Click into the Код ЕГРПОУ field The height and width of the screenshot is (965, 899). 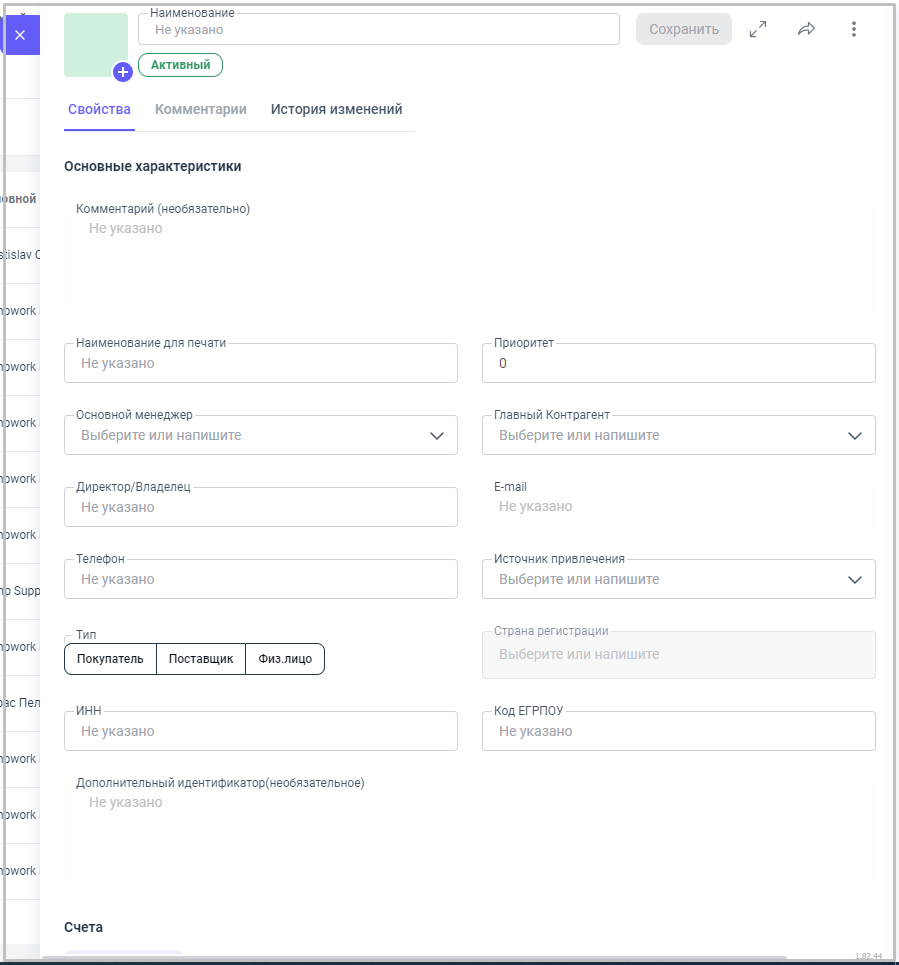(x=678, y=732)
